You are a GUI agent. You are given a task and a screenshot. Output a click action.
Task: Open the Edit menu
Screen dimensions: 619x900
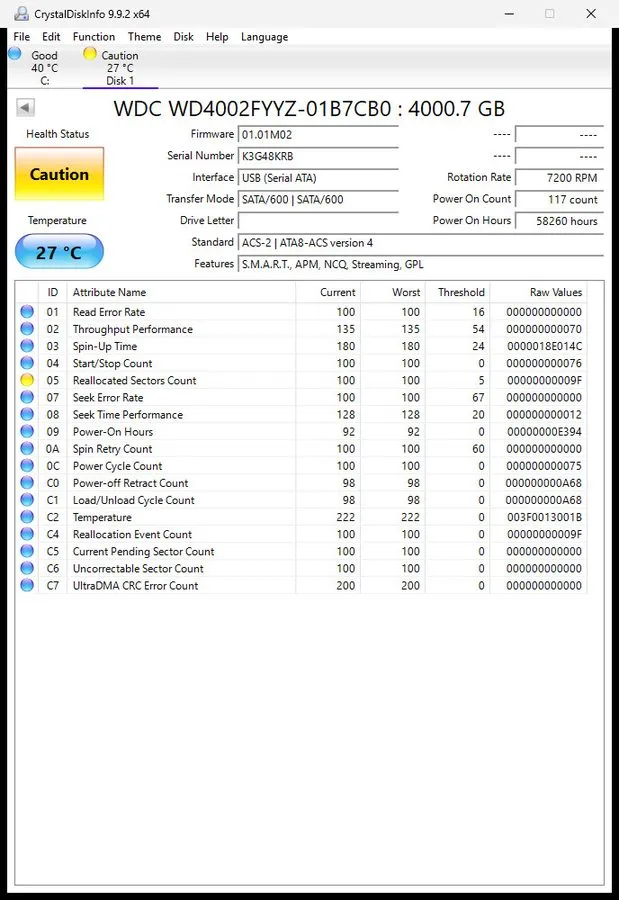click(51, 37)
